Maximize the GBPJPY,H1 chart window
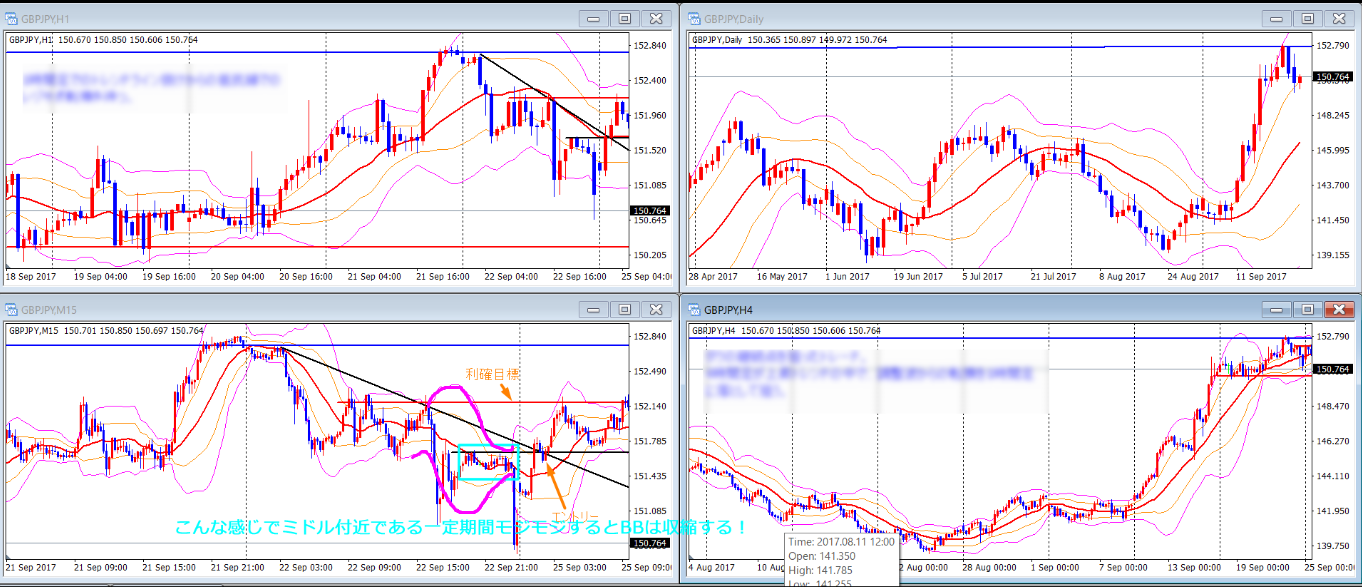The height and width of the screenshot is (587, 1362). tap(624, 18)
